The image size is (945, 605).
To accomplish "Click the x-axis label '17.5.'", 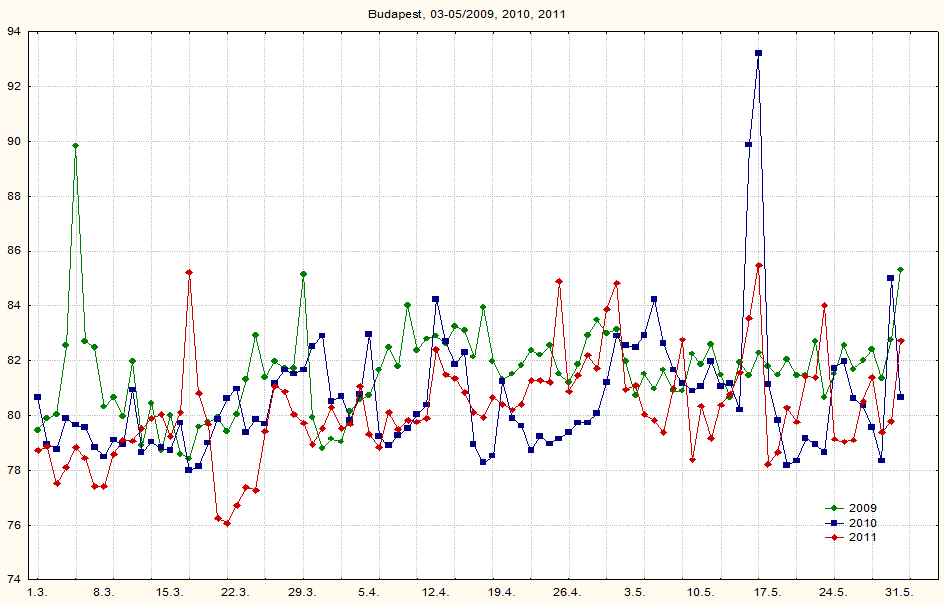I will click(x=766, y=593).
